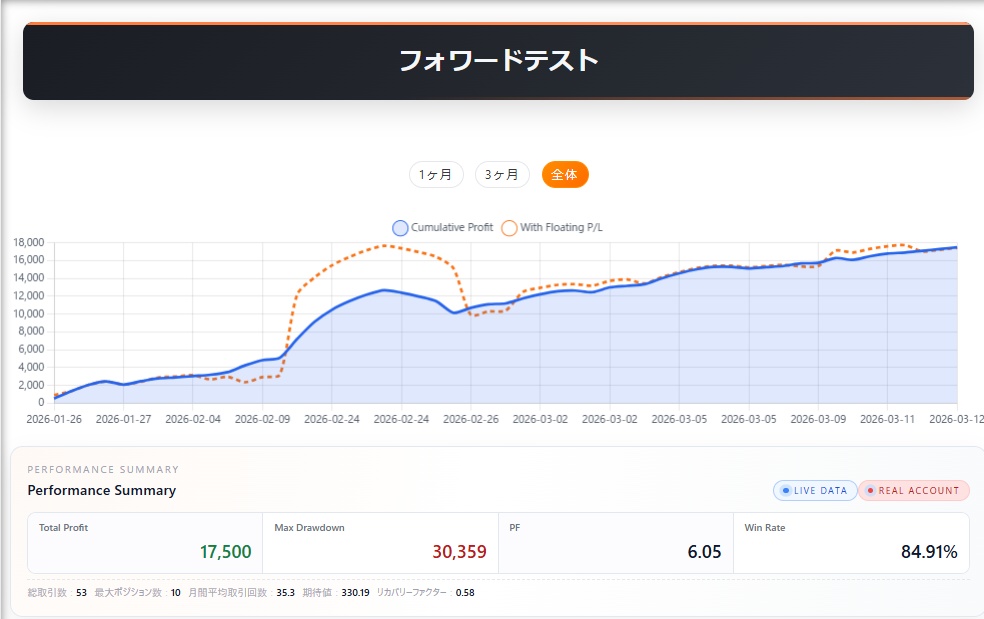Click the With Floating P/L legend circle icon
The image size is (984, 619).
pos(509,228)
